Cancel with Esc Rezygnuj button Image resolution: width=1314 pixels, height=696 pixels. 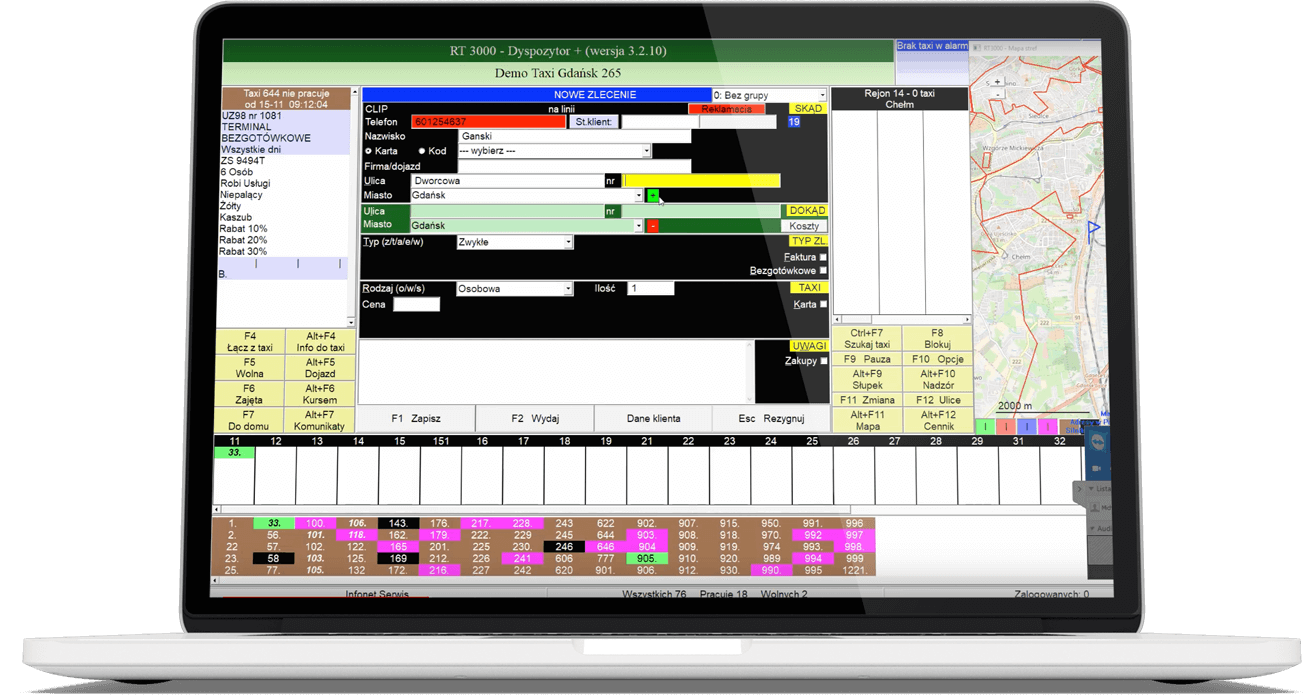click(771, 419)
